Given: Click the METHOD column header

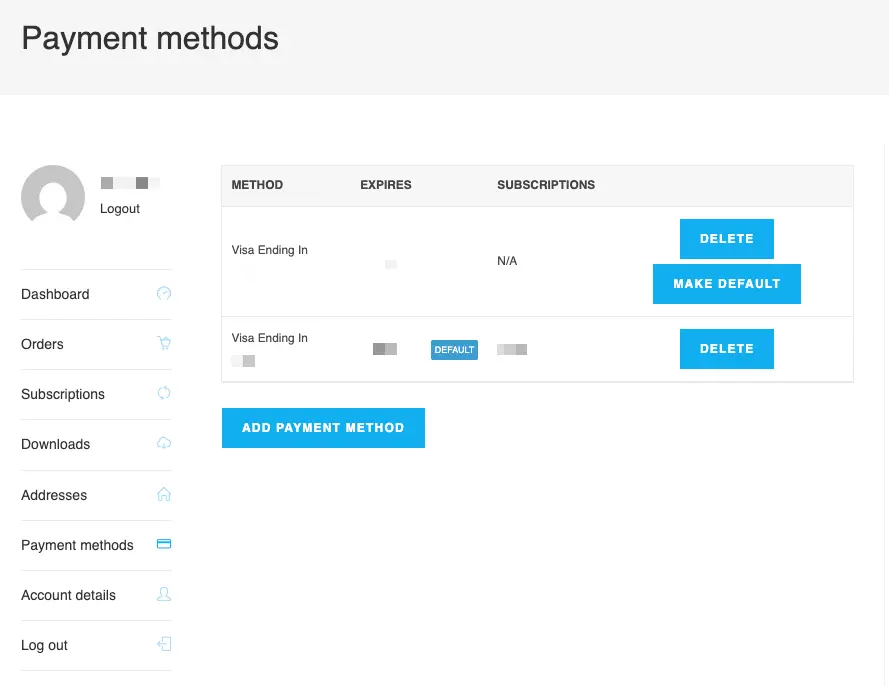Looking at the screenshot, I should click(x=257, y=185).
